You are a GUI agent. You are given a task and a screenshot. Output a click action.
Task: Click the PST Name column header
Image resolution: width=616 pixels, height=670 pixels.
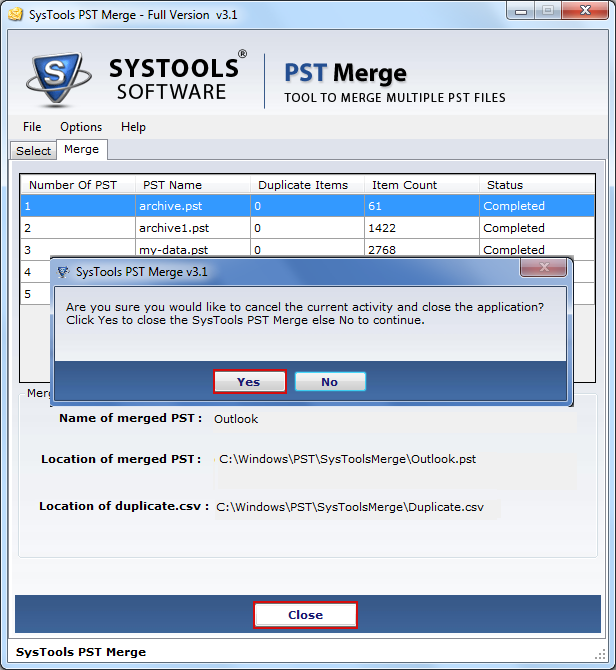(193, 185)
